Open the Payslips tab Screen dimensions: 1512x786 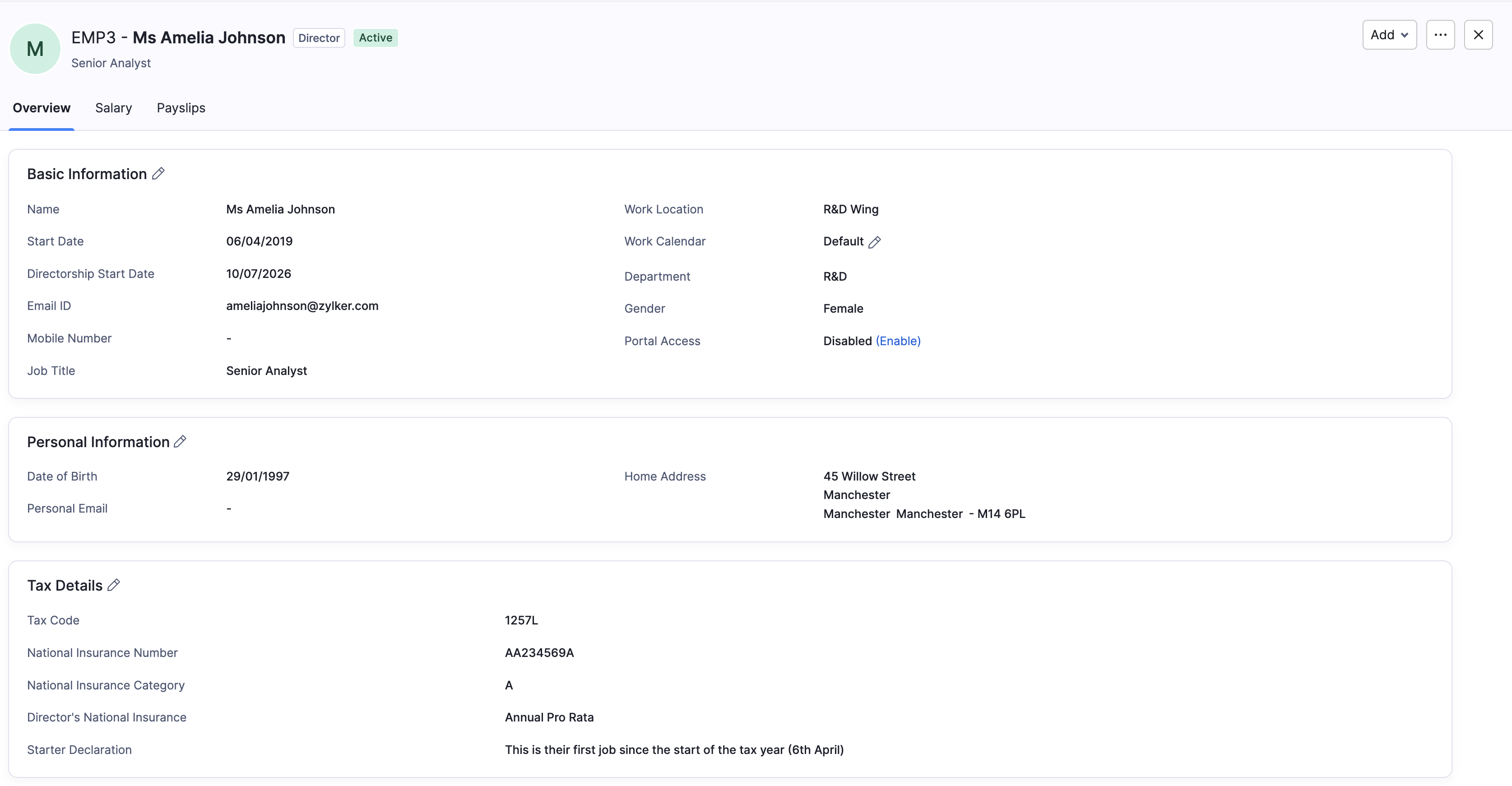[x=181, y=108]
